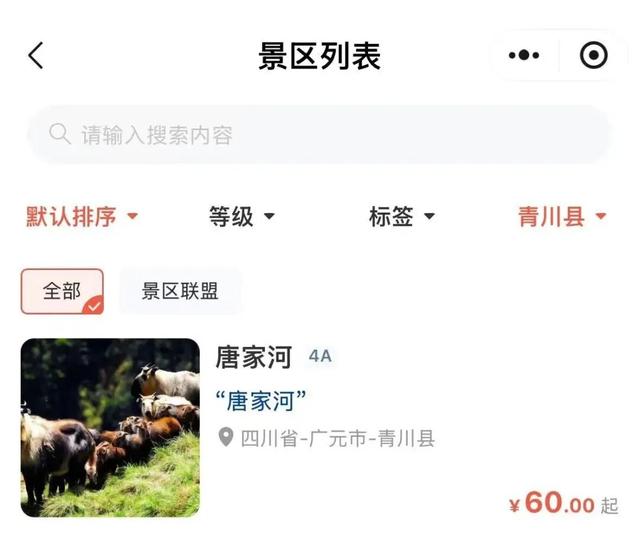Click the 请输入搜索内容 search field
Screen dimensions: 640x553
tap(319, 134)
